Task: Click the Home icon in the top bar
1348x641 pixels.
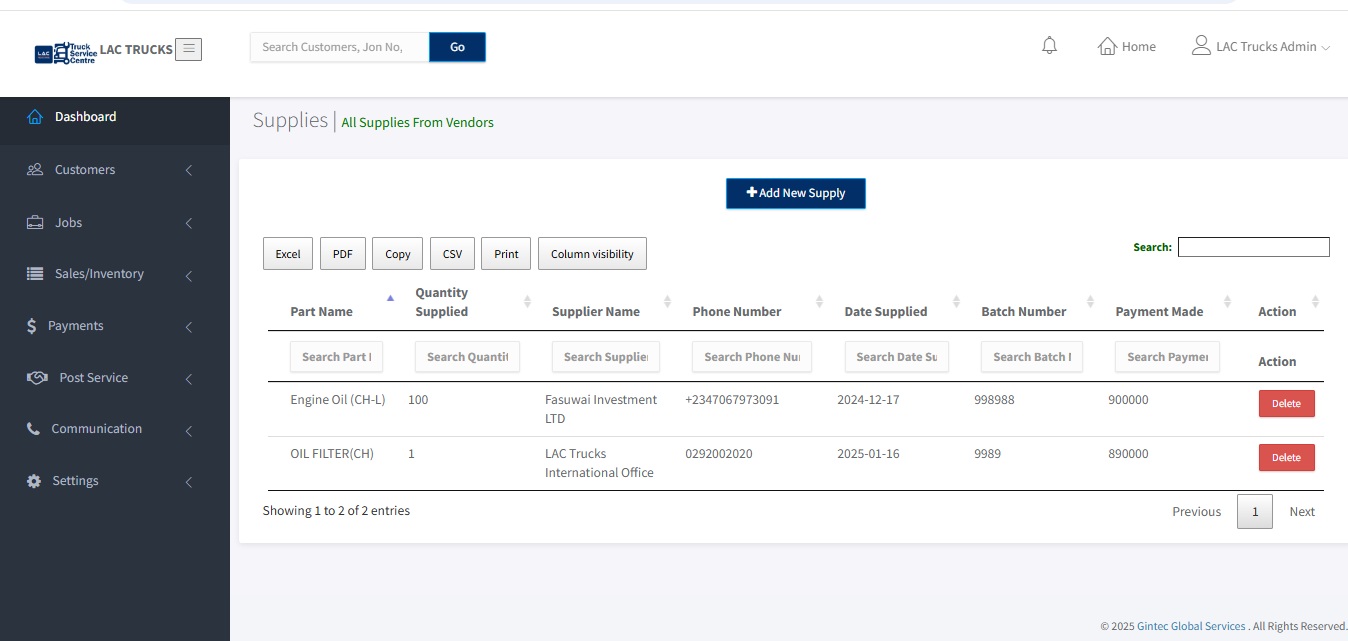Action: pyautogui.click(x=1107, y=46)
